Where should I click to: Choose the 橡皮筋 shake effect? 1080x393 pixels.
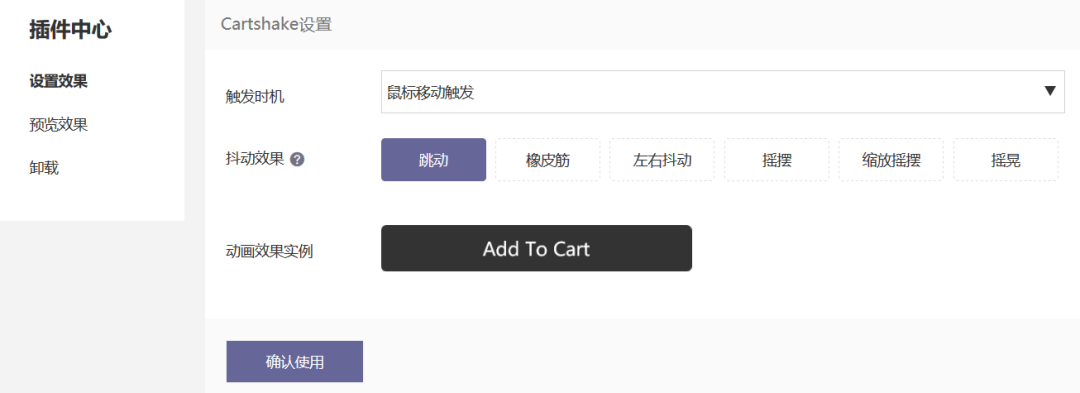[x=548, y=160]
